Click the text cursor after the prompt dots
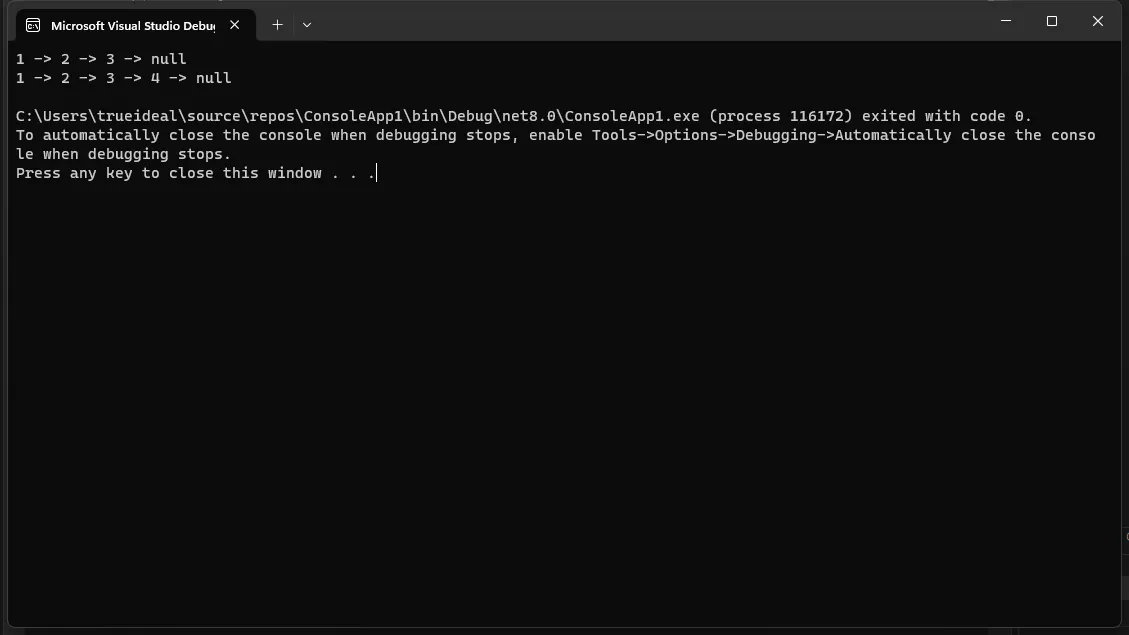The image size is (1129, 635). click(x=377, y=173)
